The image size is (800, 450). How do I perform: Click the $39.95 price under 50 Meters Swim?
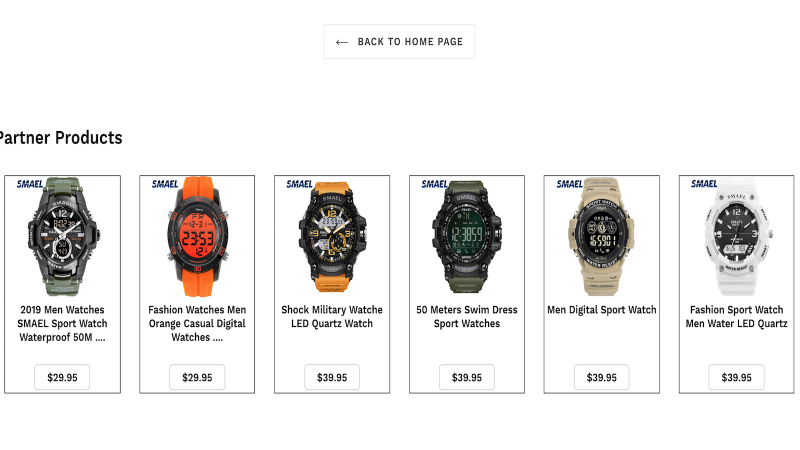467,378
